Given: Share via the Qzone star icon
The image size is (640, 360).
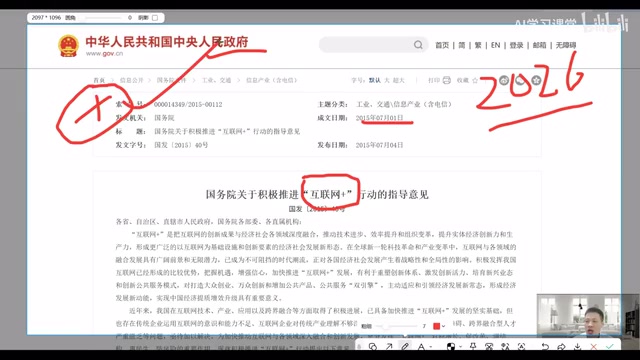Looking at the screenshot, I should point(536,80).
